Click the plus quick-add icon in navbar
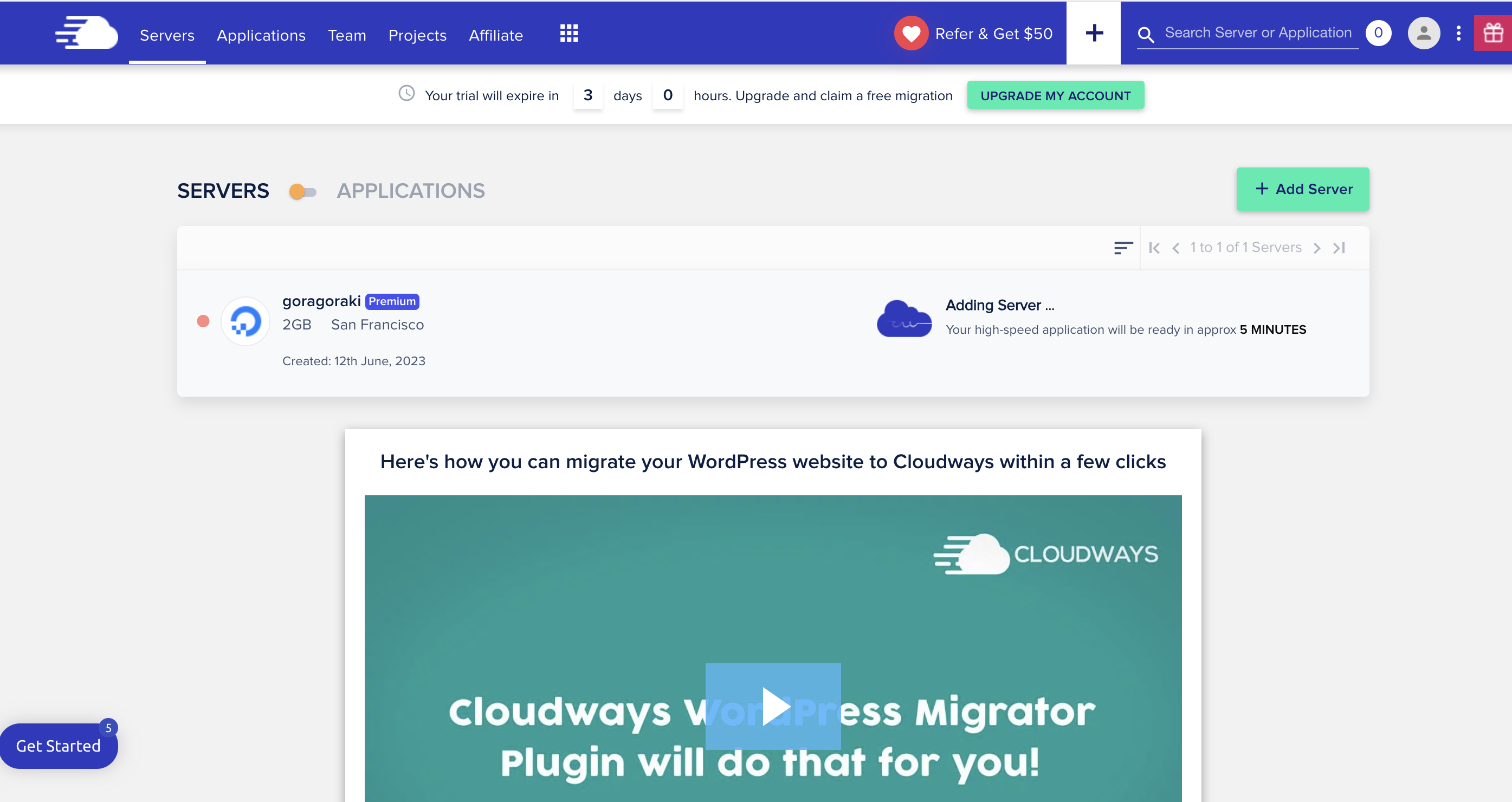1512x802 pixels. click(x=1094, y=33)
